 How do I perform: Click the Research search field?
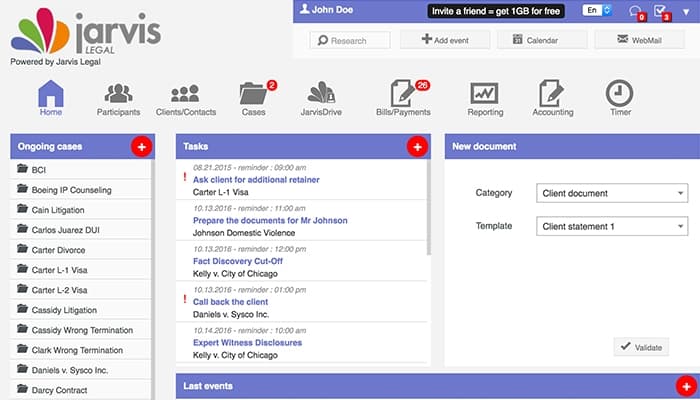(351, 40)
